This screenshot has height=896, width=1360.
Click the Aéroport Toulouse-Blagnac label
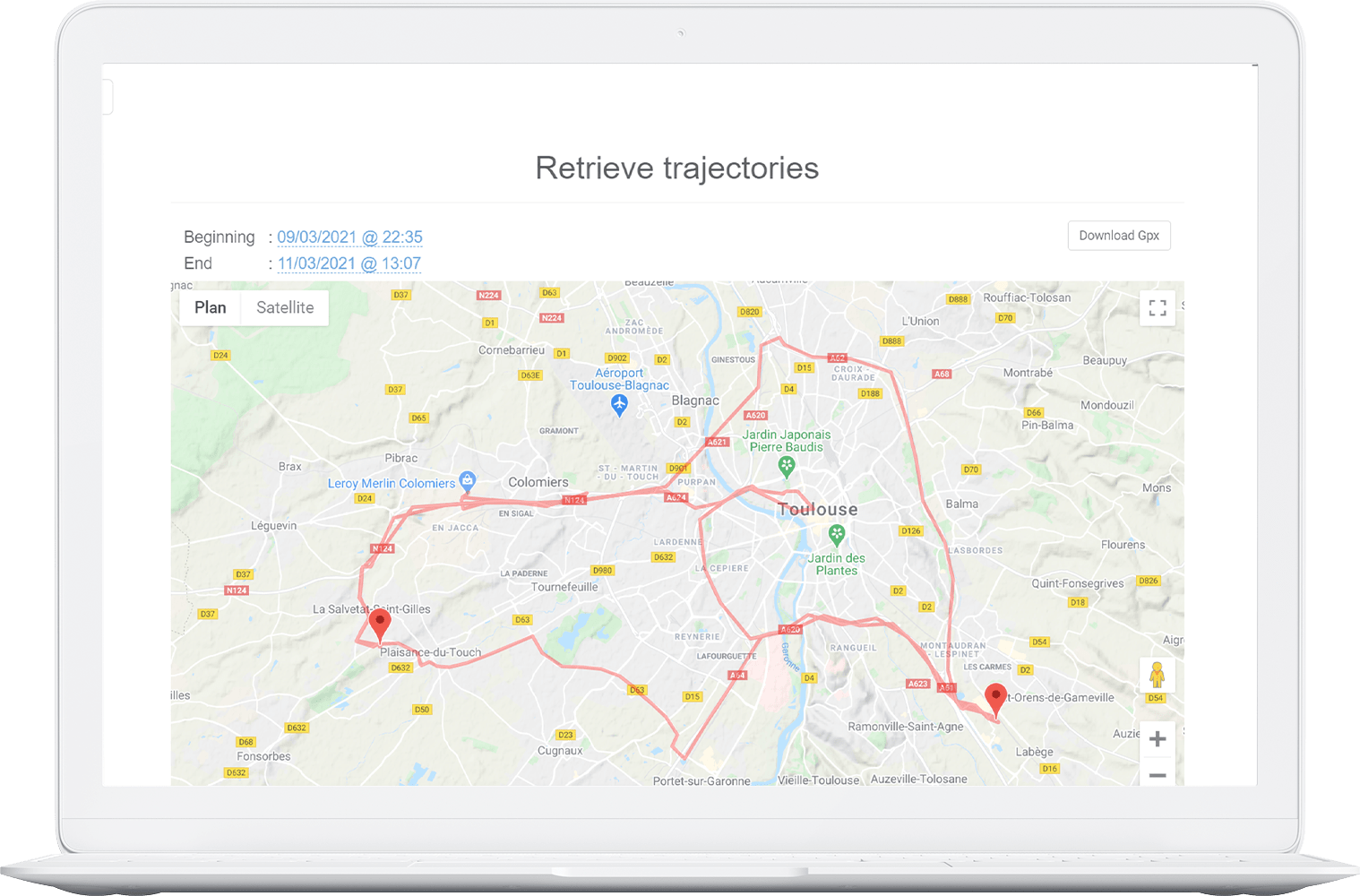[x=619, y=379]
